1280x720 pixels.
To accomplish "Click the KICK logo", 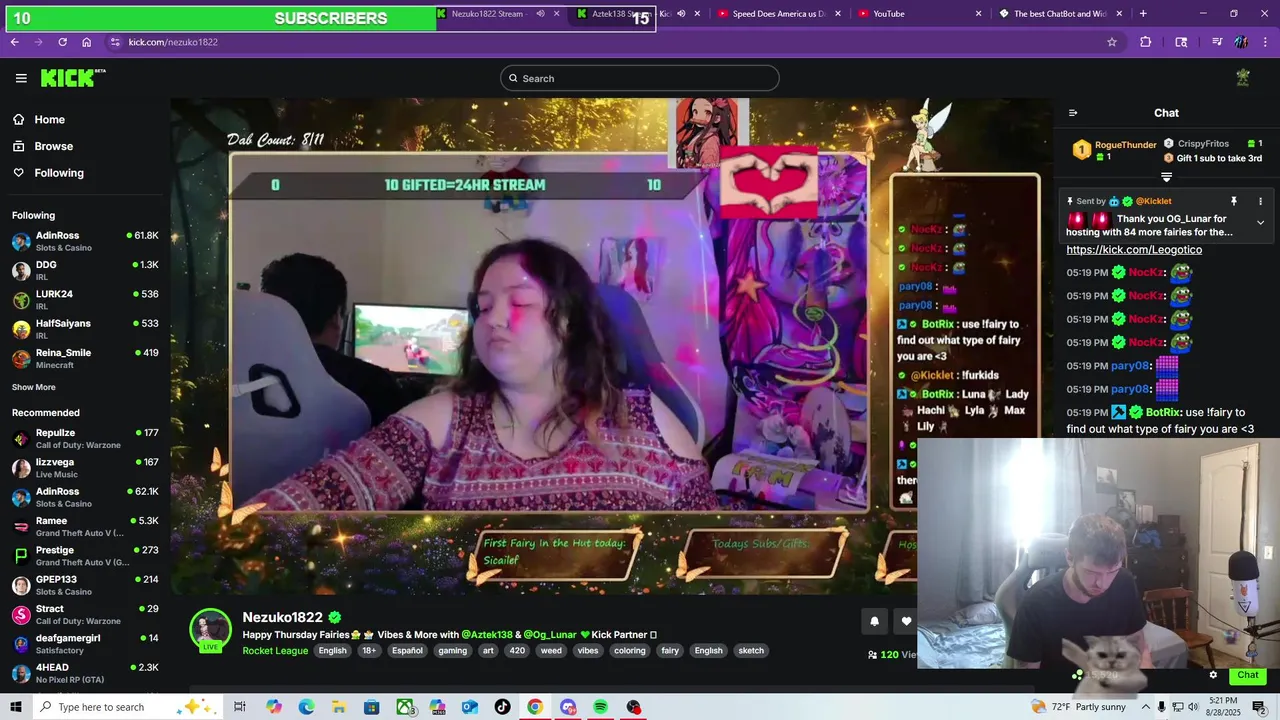I will tap(73, 78).
